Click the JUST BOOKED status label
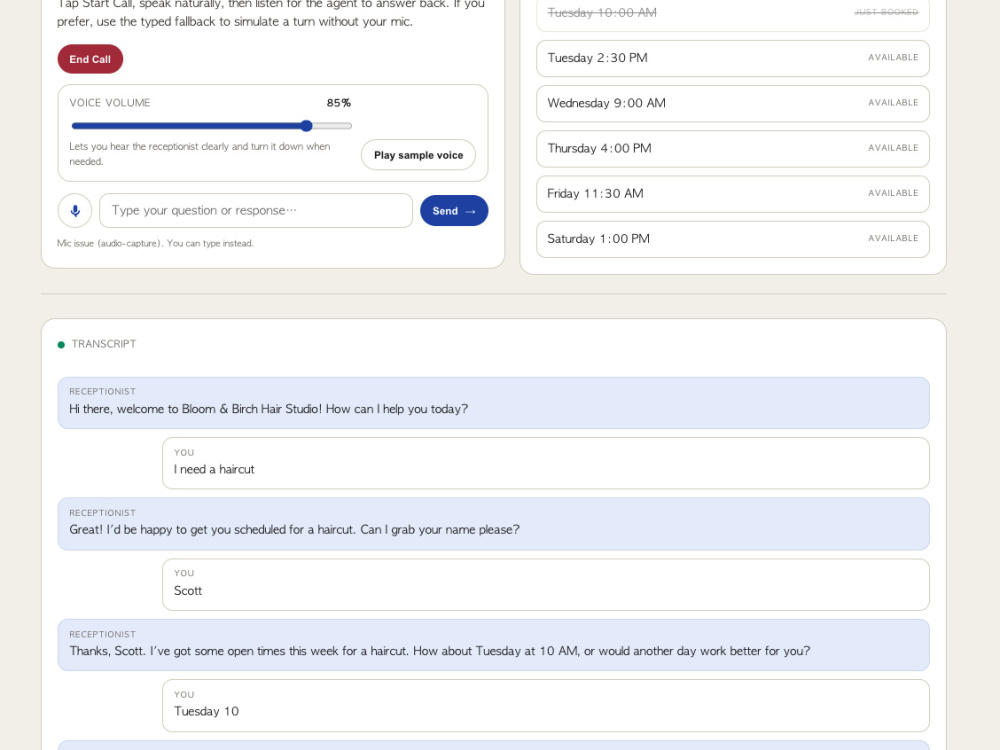This screenshot has height=750, width=1000. (886, 12)
